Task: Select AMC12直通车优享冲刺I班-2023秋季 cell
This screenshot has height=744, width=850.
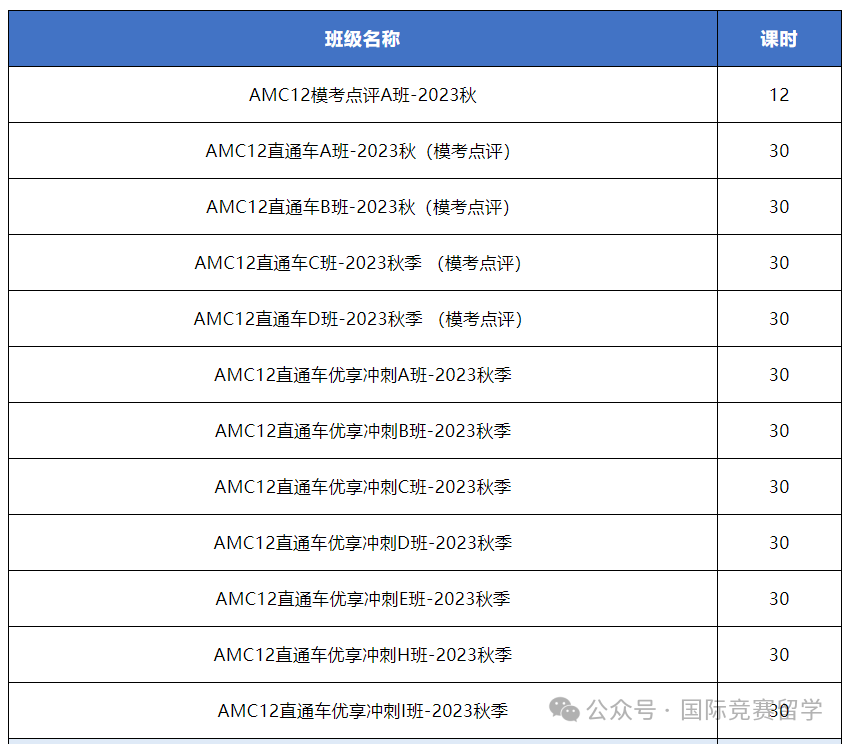Action: 363,710
